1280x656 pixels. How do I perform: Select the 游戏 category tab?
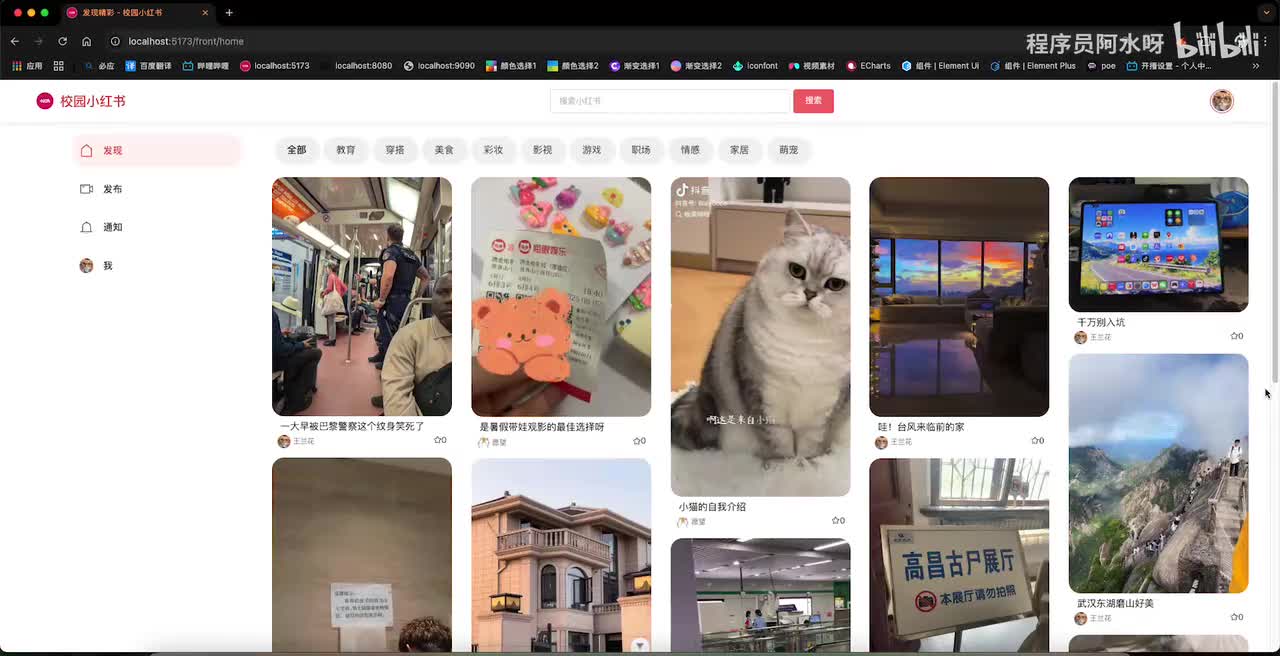[592, 150]
